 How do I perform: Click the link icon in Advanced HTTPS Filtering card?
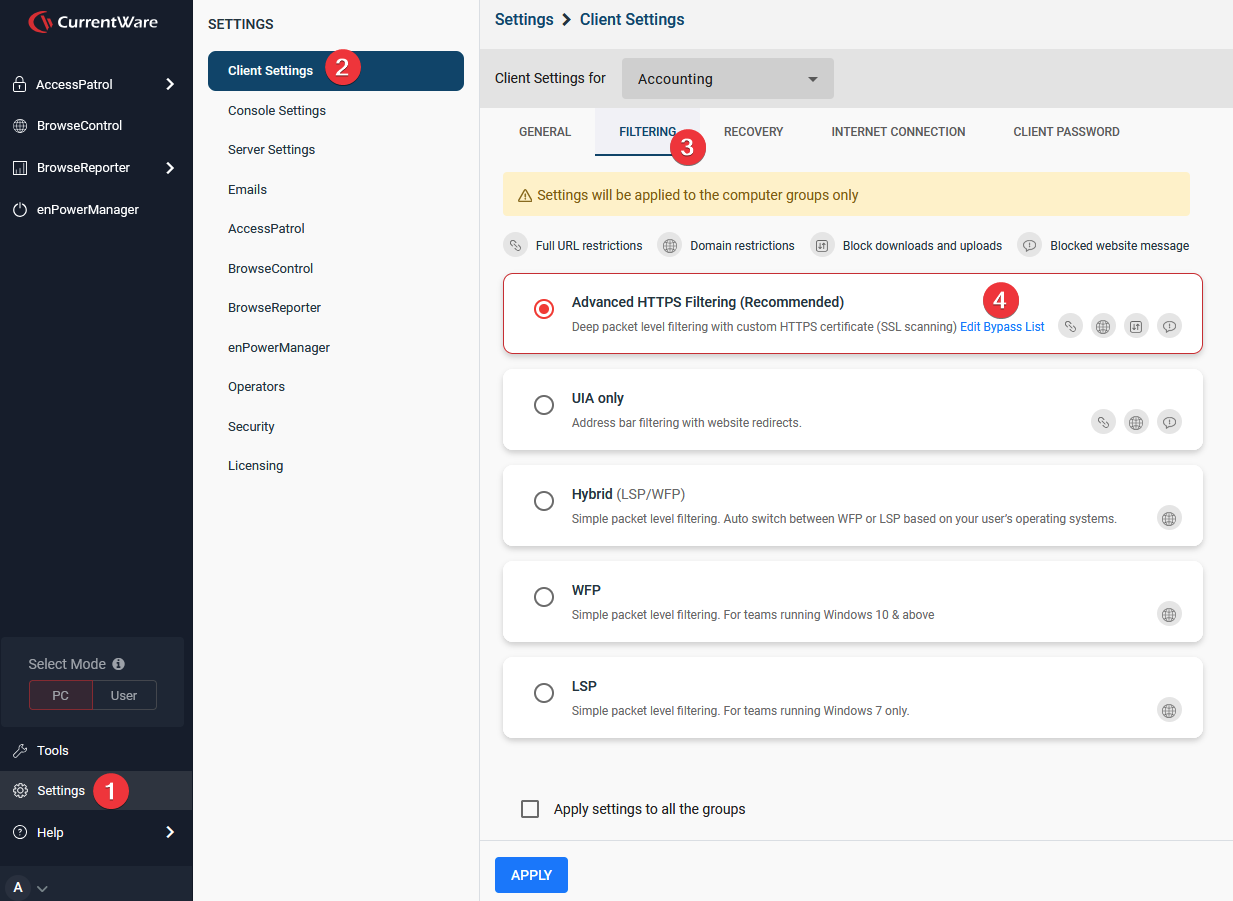tap(1071, 326)
